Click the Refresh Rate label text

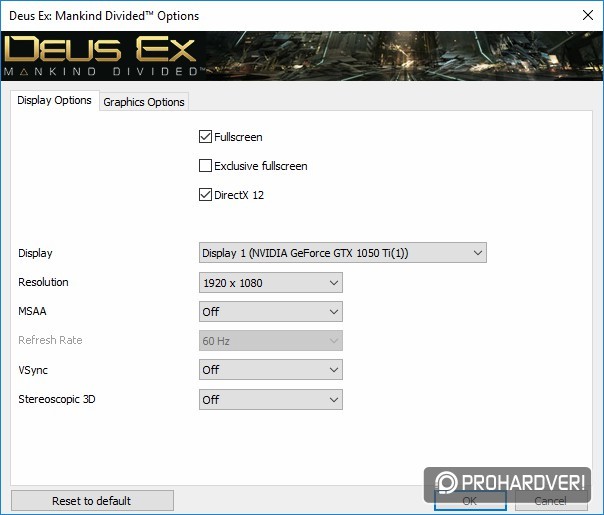pyautogui.click(x=50, y=340)
